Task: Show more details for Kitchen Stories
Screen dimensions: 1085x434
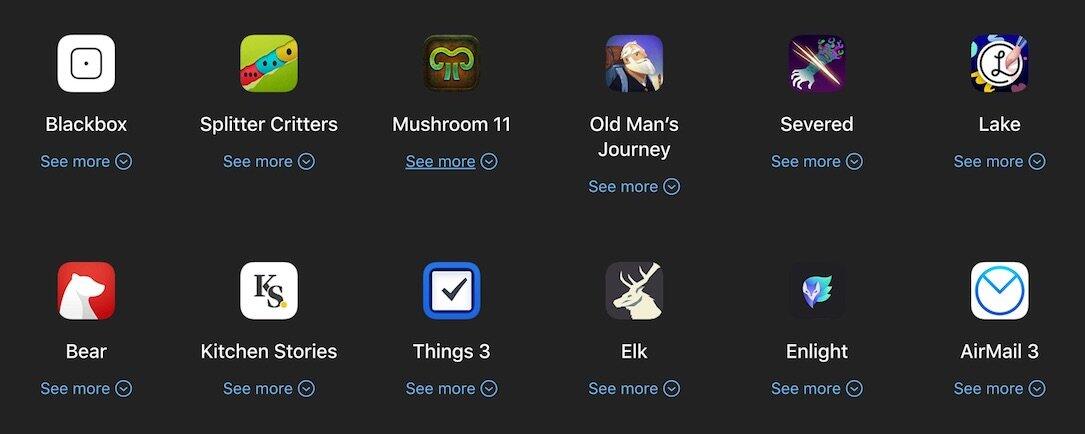Action: (268, 388)
